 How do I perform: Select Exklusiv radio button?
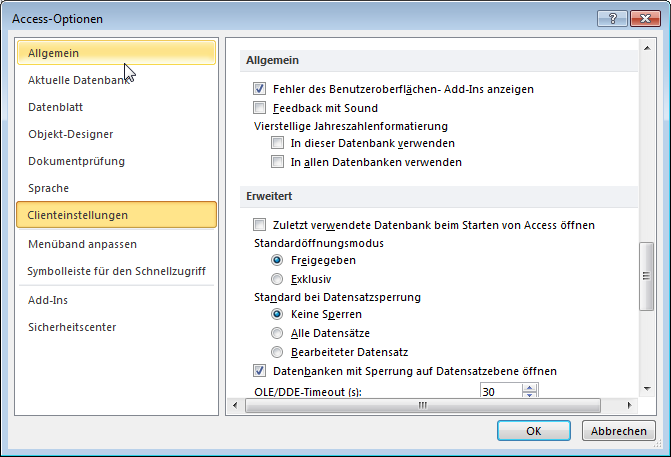click(x=278, y=279)
